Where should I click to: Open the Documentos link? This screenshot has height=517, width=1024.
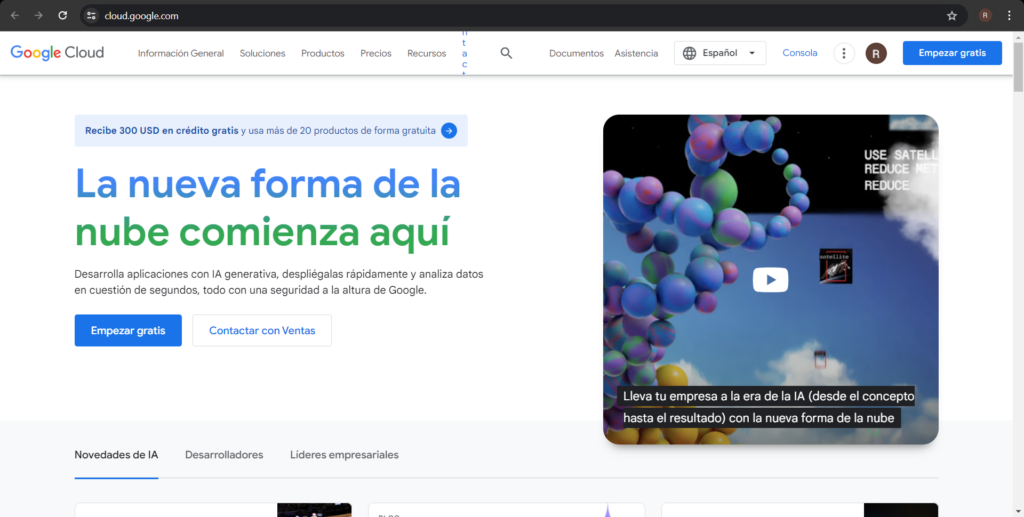click(577, 54)
